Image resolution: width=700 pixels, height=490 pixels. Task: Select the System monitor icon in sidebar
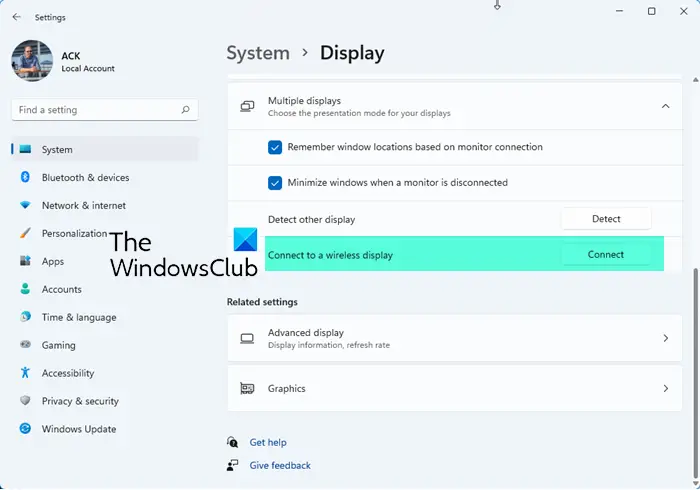(25, 149)
